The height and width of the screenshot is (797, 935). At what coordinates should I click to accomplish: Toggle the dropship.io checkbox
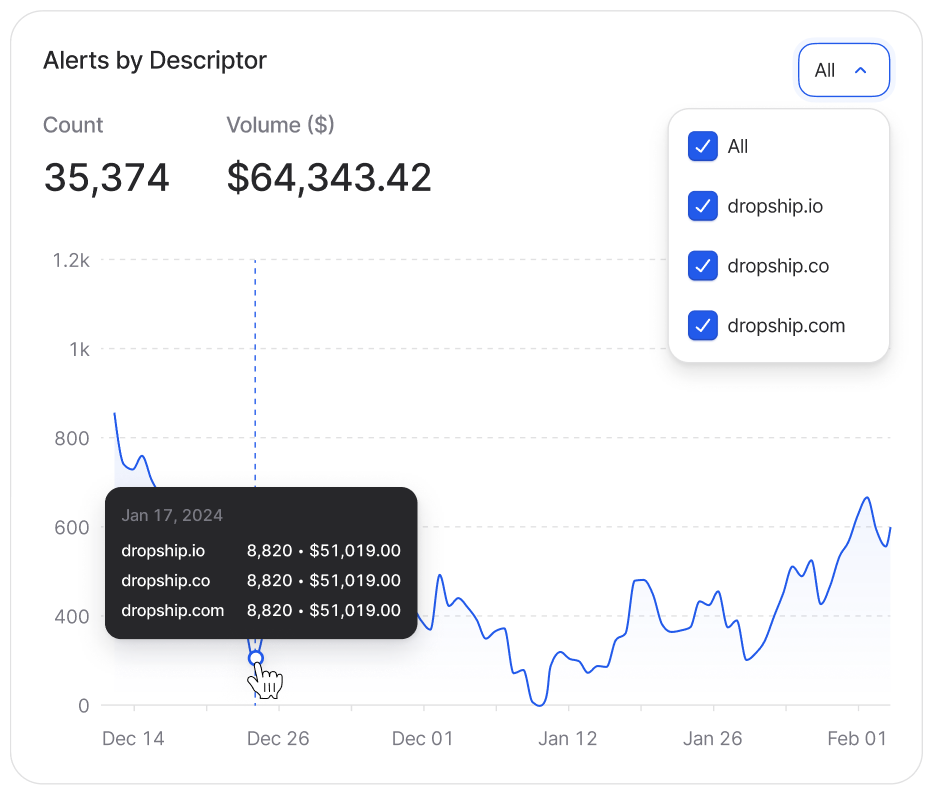pyautogui.click(x=703, y=206)
